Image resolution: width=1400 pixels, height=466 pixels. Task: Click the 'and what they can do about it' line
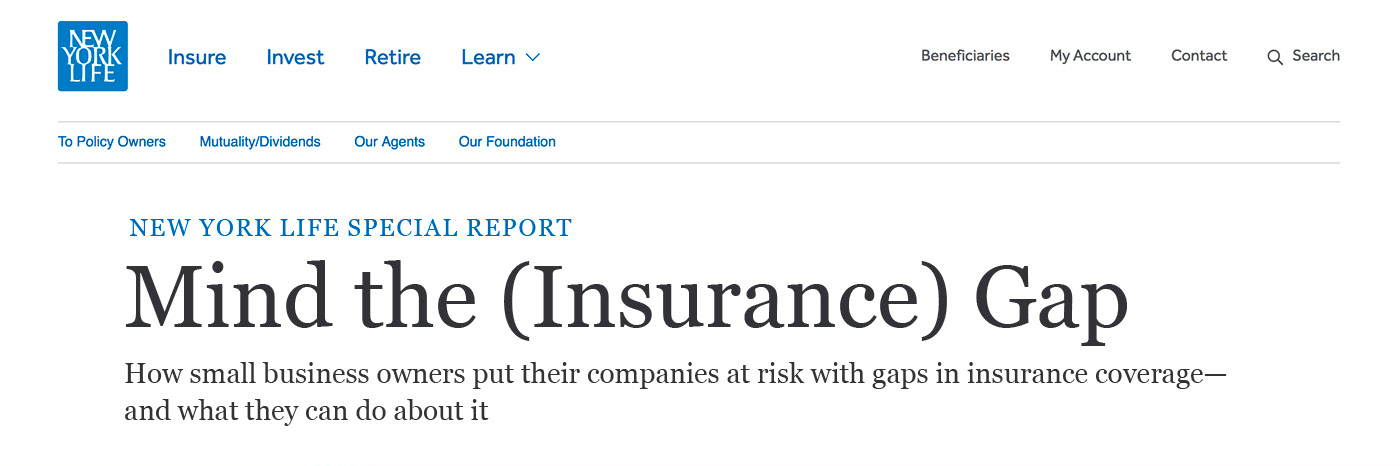tap(306, 411)
